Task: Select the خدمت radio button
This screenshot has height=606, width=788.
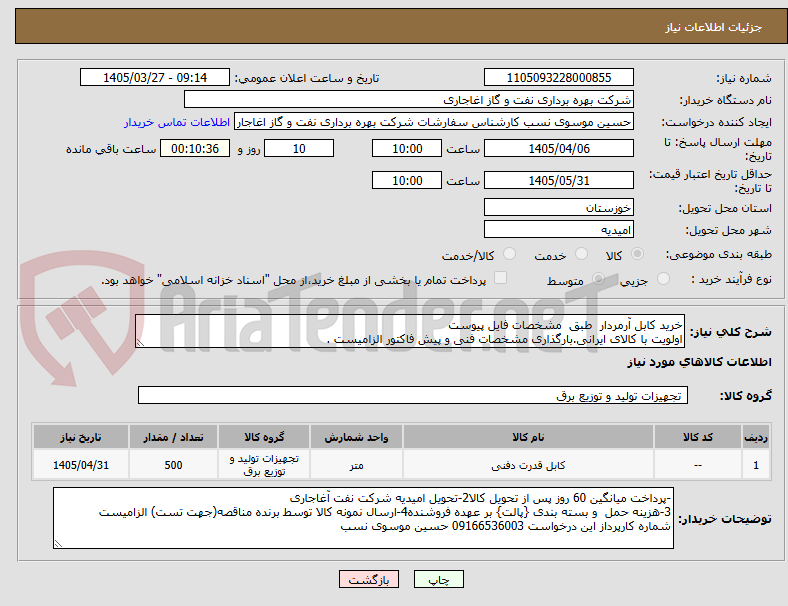Action: pyautogui.click(x=581, y=254)
